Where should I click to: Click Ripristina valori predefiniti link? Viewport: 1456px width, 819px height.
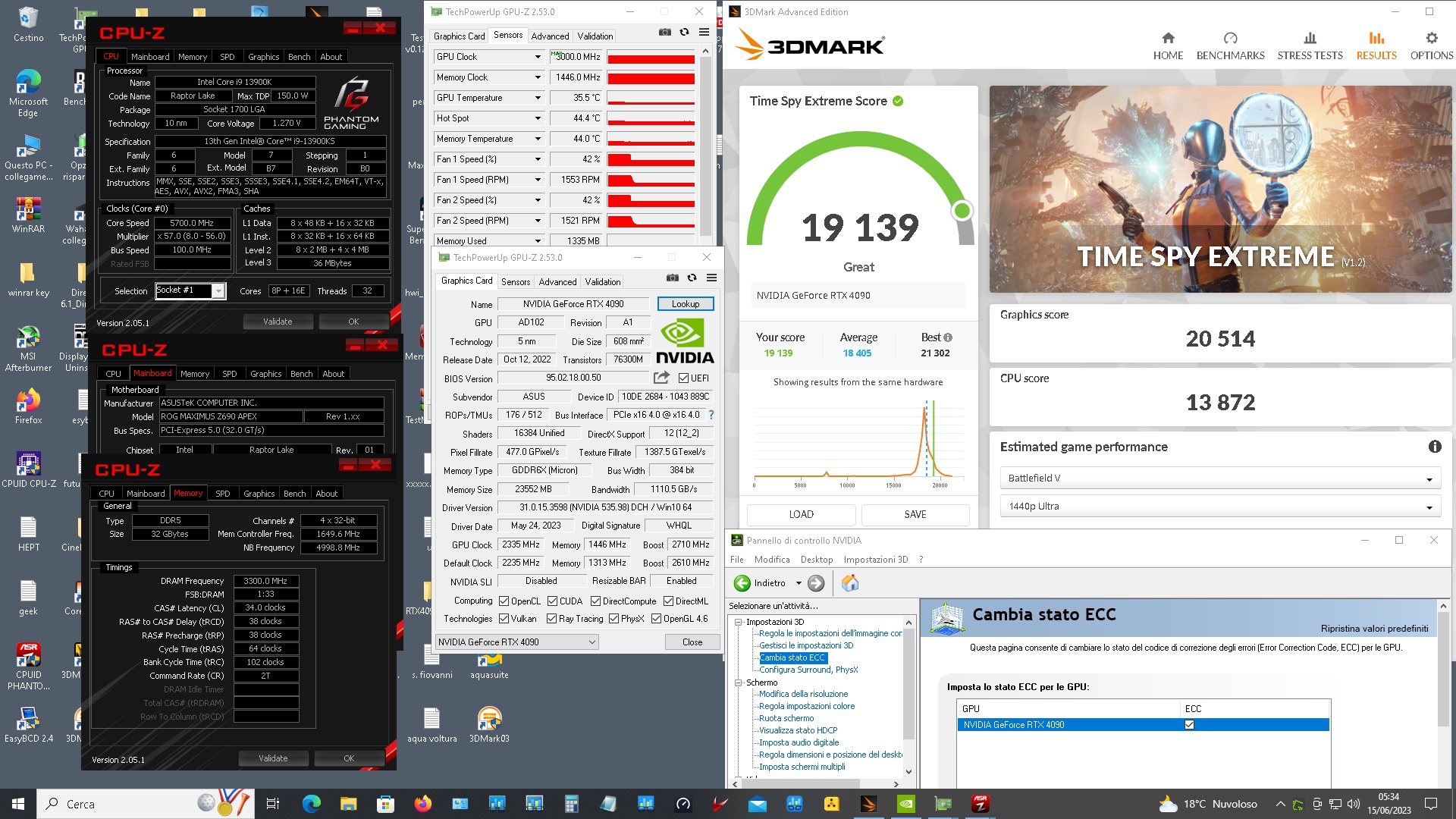[1374, 629]
